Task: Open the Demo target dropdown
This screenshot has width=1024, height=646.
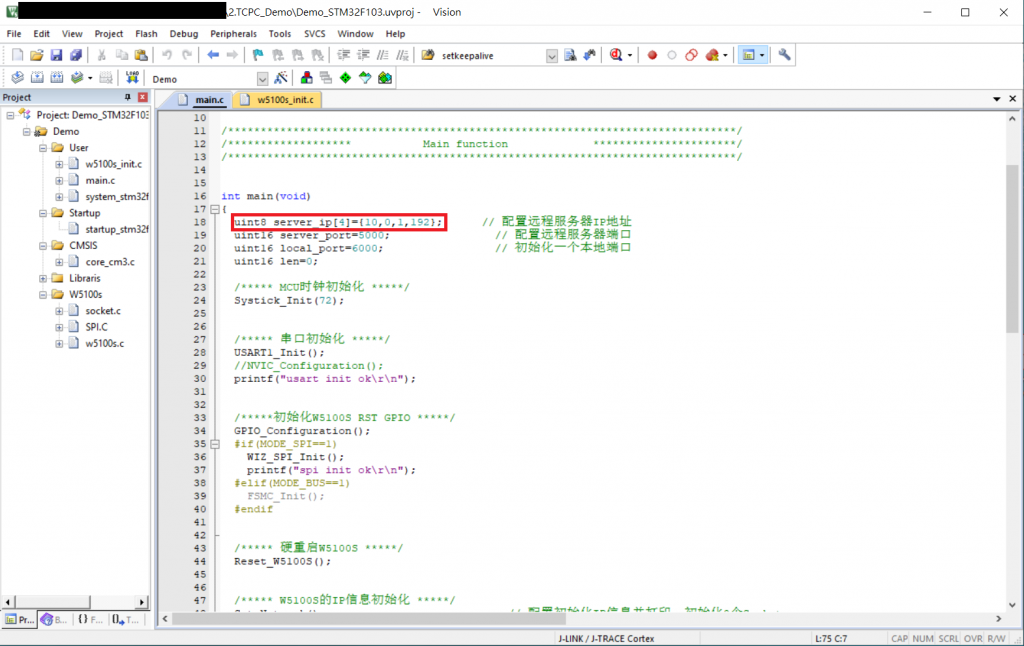Action: click(263, 79)
